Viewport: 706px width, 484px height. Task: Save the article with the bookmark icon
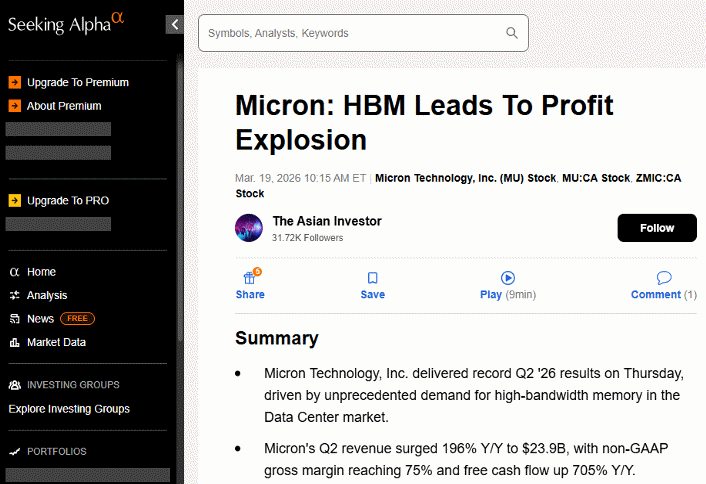(x=372, y=278)
